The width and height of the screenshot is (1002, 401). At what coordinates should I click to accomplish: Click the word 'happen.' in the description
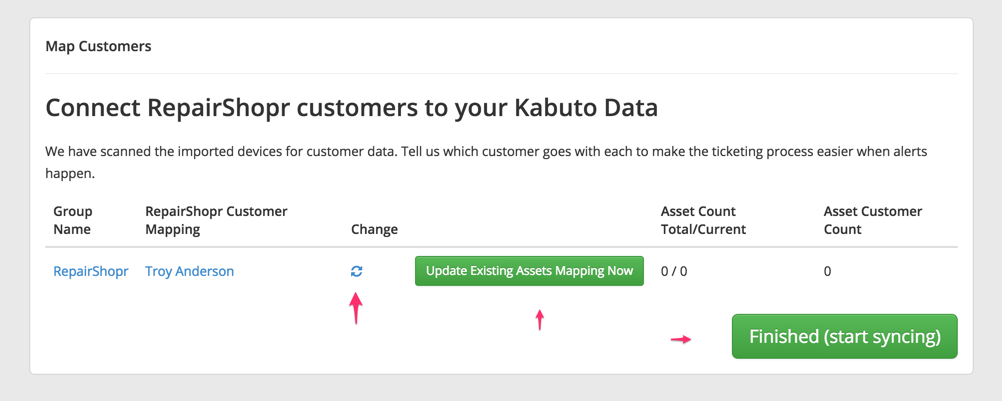(70, 174)
